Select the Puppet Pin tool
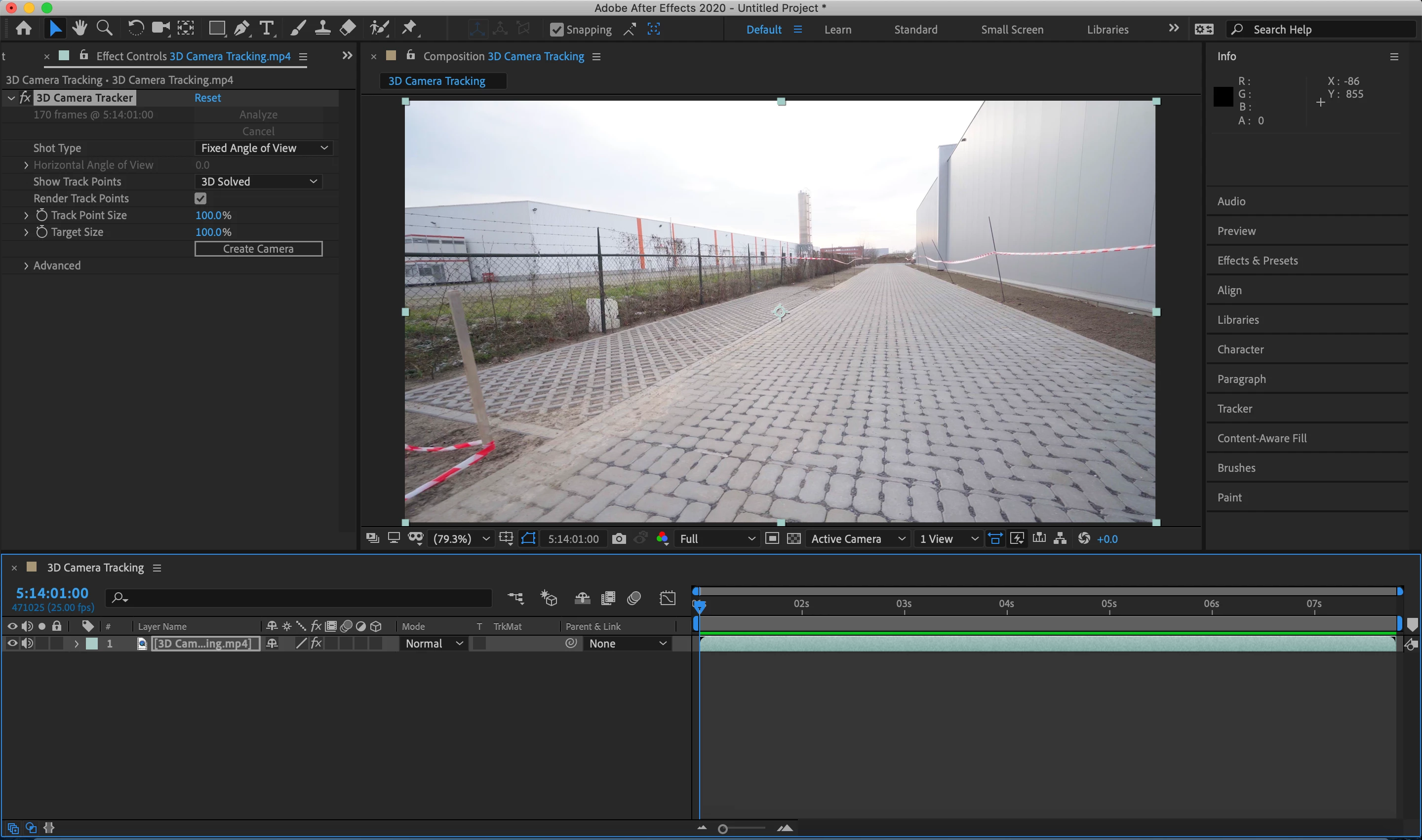1422x840 pixels. pyautogui.click(x=409, y=28)
